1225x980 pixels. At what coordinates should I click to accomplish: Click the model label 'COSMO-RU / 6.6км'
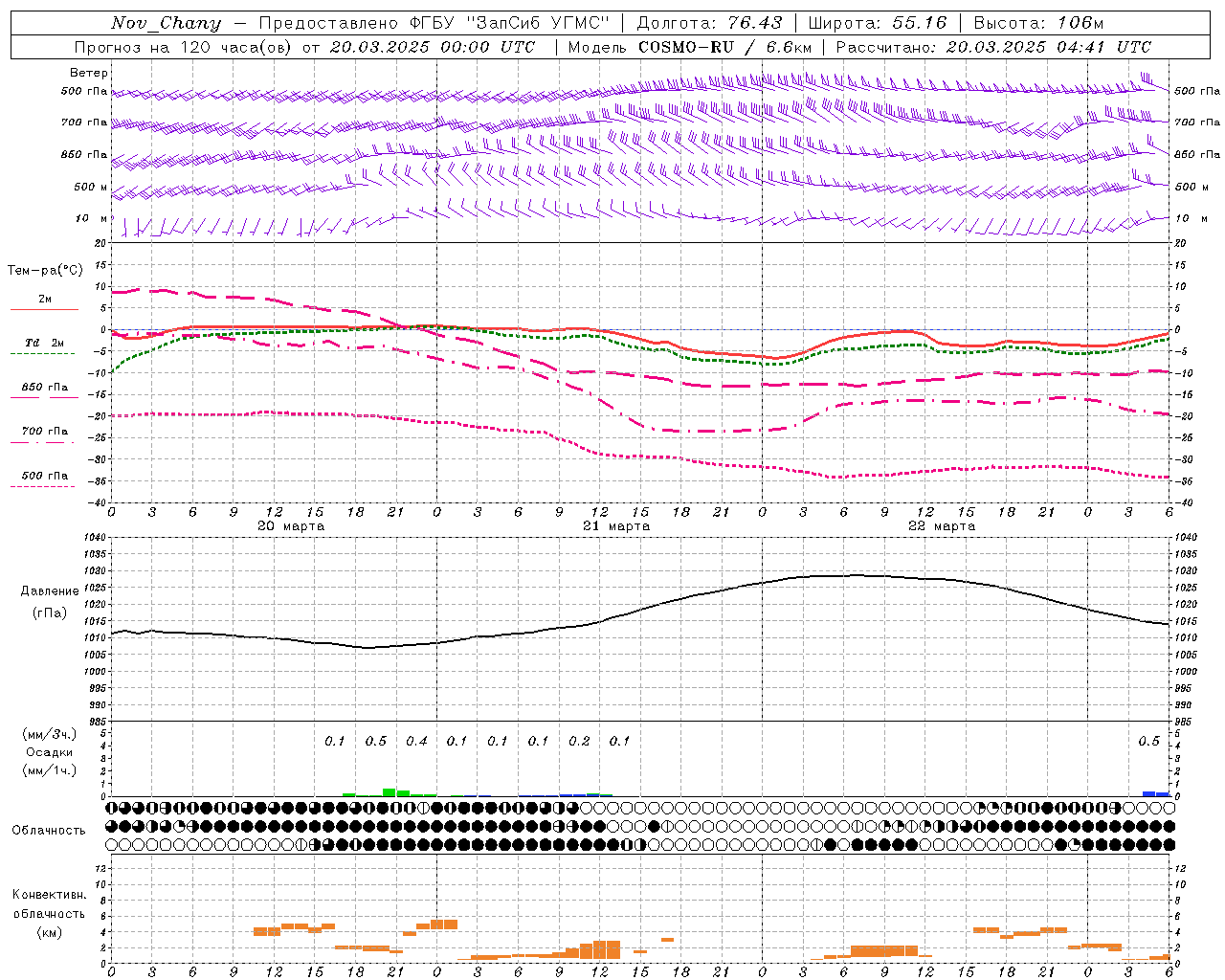(x=725, y=47)
